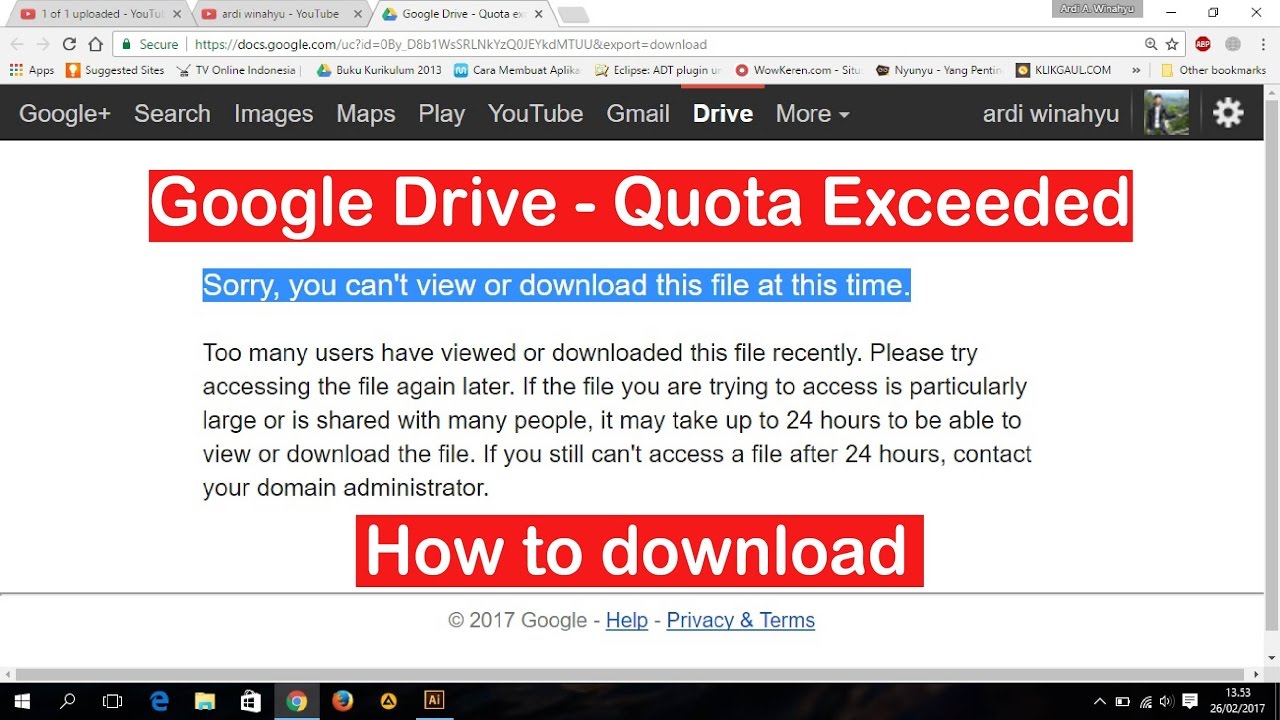Go to YouTube in the Google bar
The height and width of the screenshot is (720, 1280).
[536, 114]
